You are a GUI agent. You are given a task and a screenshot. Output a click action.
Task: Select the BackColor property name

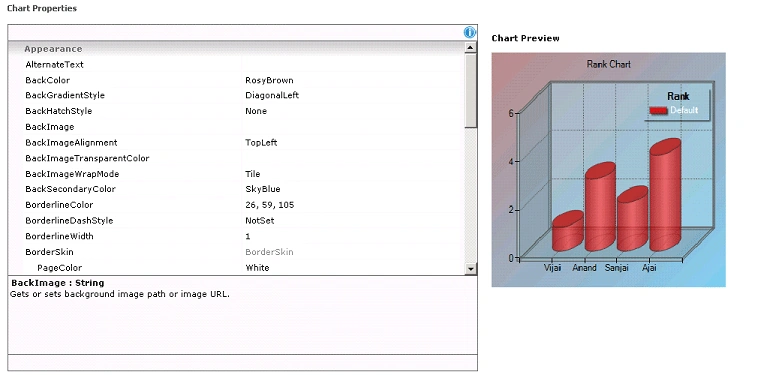tap(47, 80)
